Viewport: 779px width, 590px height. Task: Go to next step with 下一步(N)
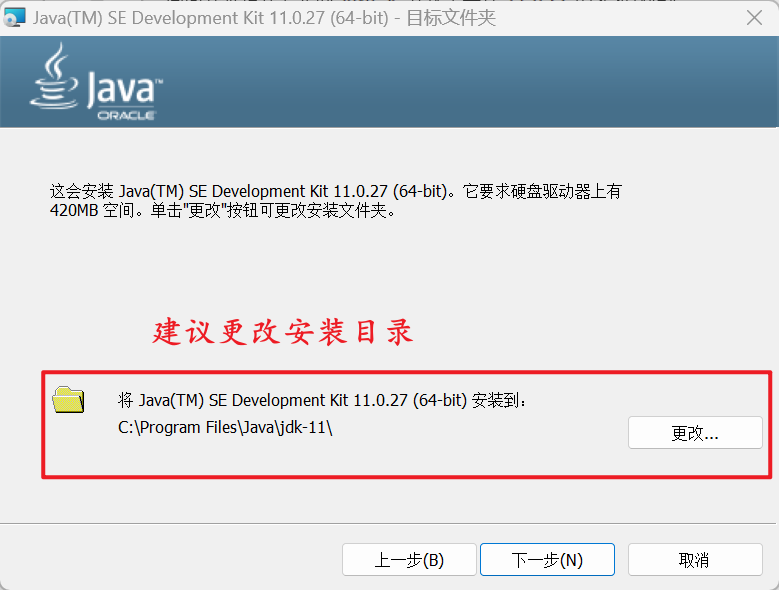(547, 560)
